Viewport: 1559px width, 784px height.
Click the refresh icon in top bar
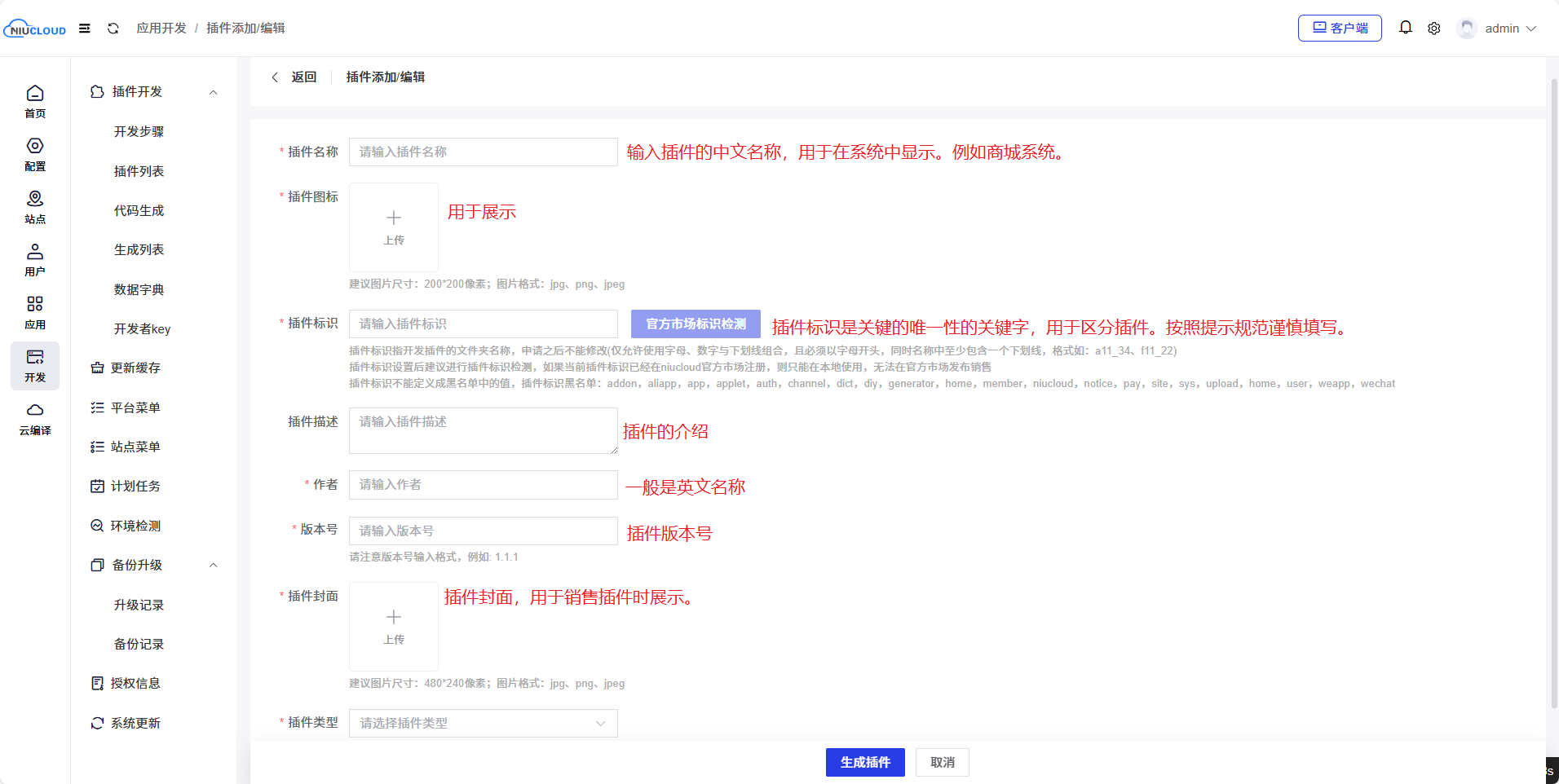113,29
